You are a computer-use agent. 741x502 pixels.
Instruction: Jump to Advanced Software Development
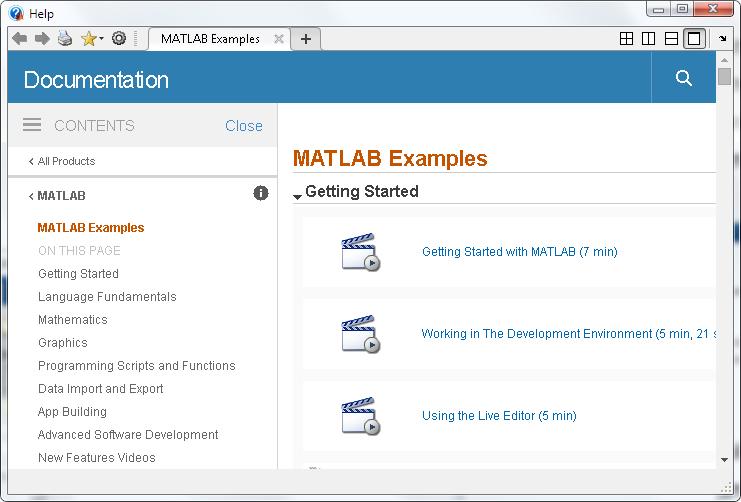click(128, 434)
